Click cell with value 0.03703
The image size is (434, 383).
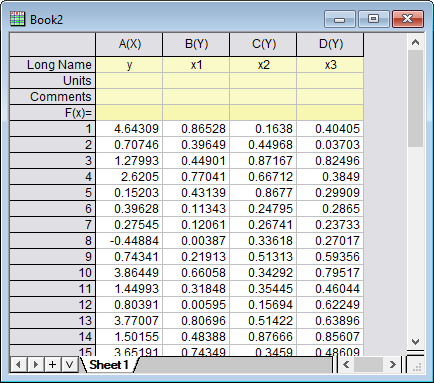click(330, 145)
